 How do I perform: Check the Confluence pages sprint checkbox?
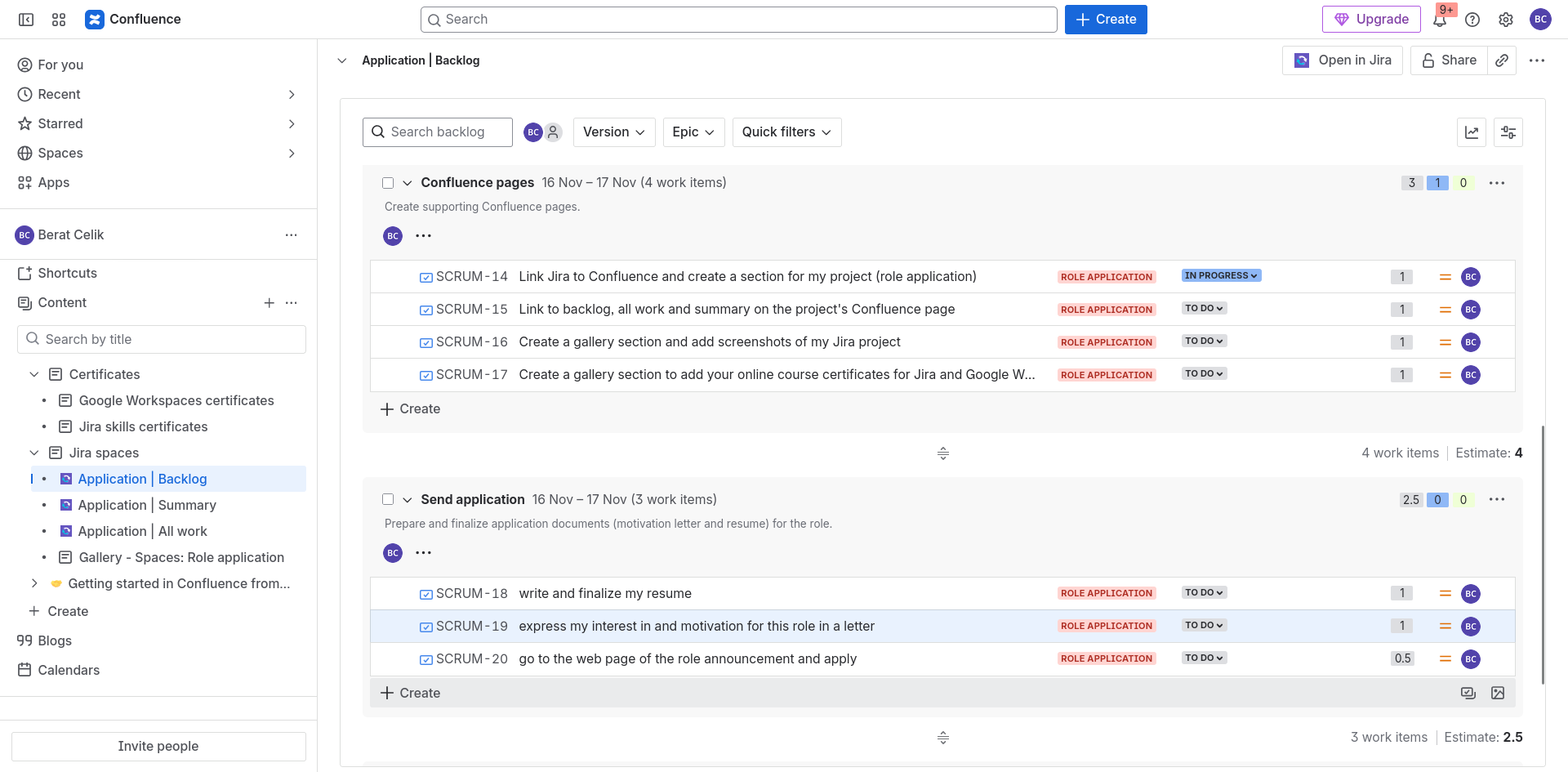pos(388,183)
